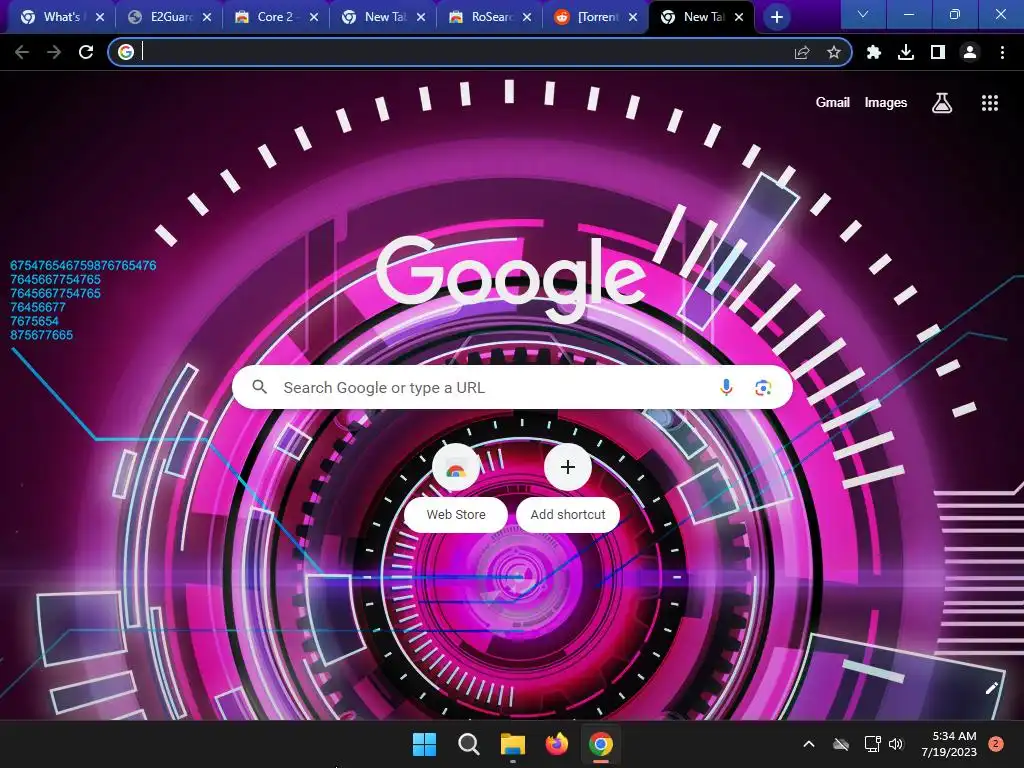The height and width of the screenshot is (768, 1024).
Task: Click the Google logo
Action: (512, 278)
